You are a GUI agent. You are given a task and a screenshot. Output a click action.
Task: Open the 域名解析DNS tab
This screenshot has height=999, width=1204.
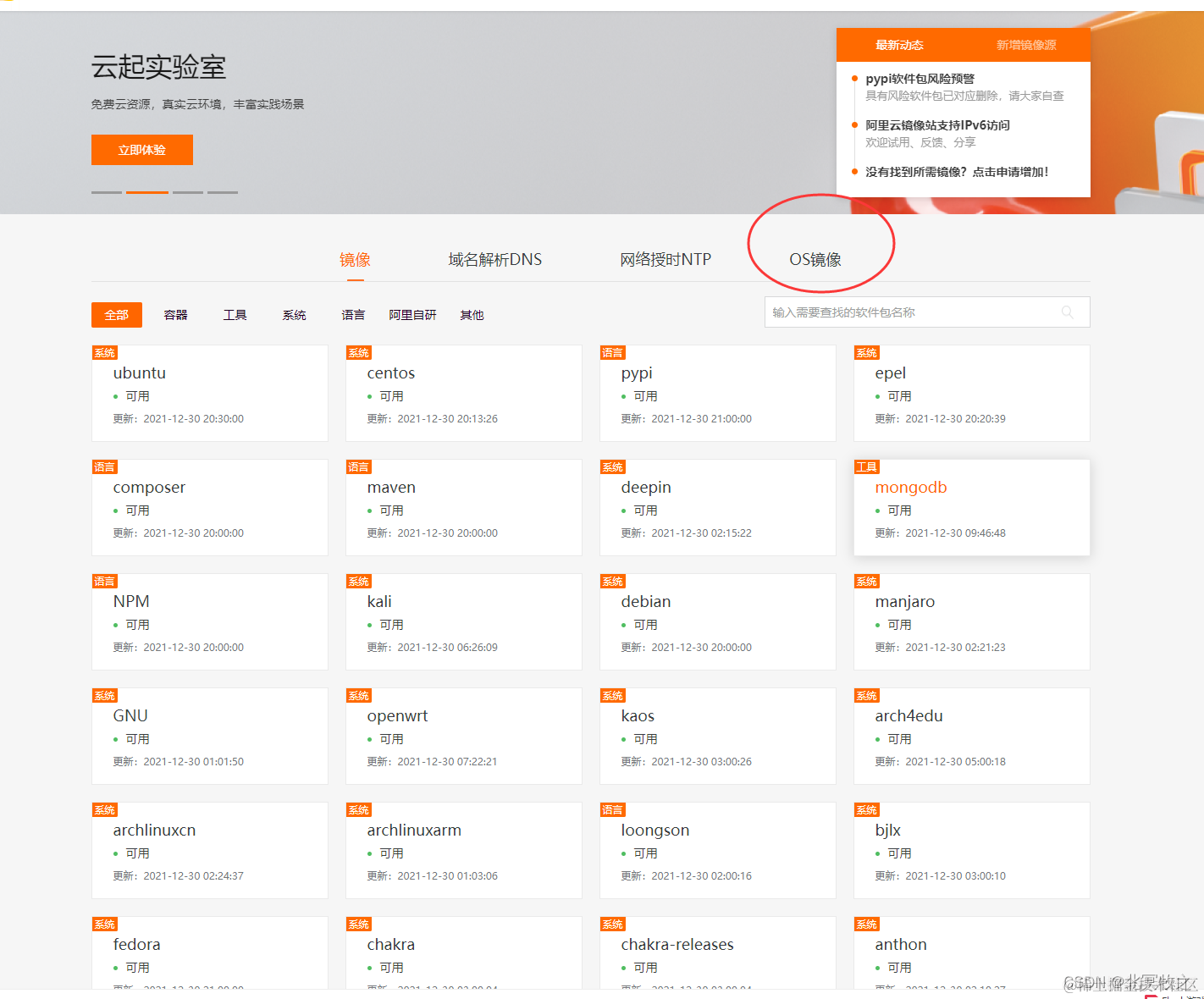495,260
